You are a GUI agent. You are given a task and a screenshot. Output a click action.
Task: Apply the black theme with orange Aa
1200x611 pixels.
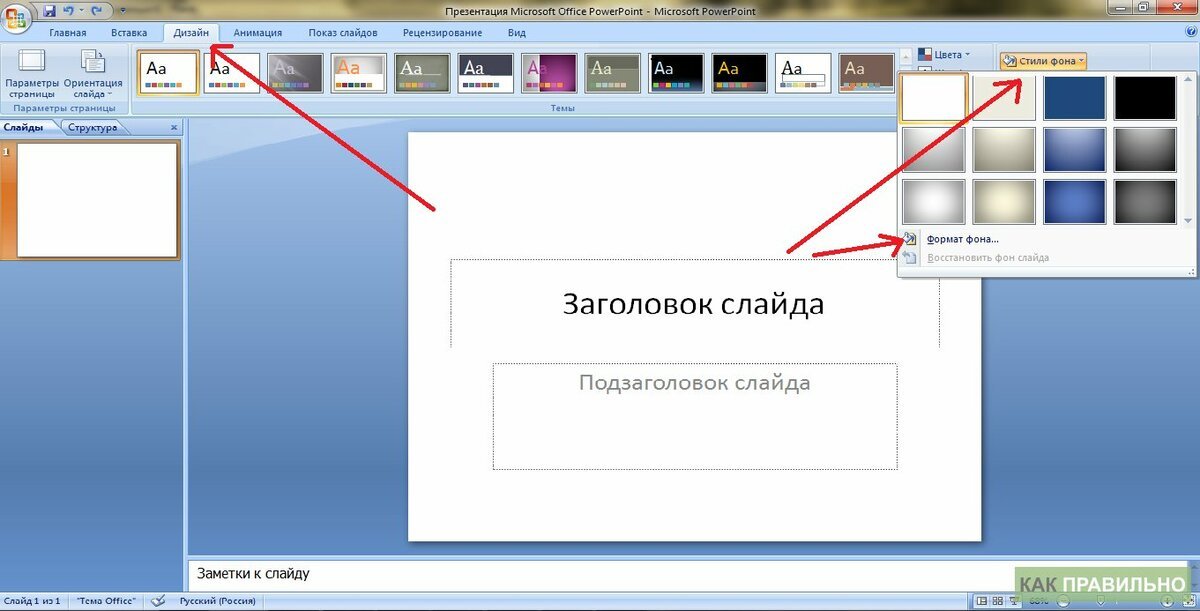tap(740, 73)
